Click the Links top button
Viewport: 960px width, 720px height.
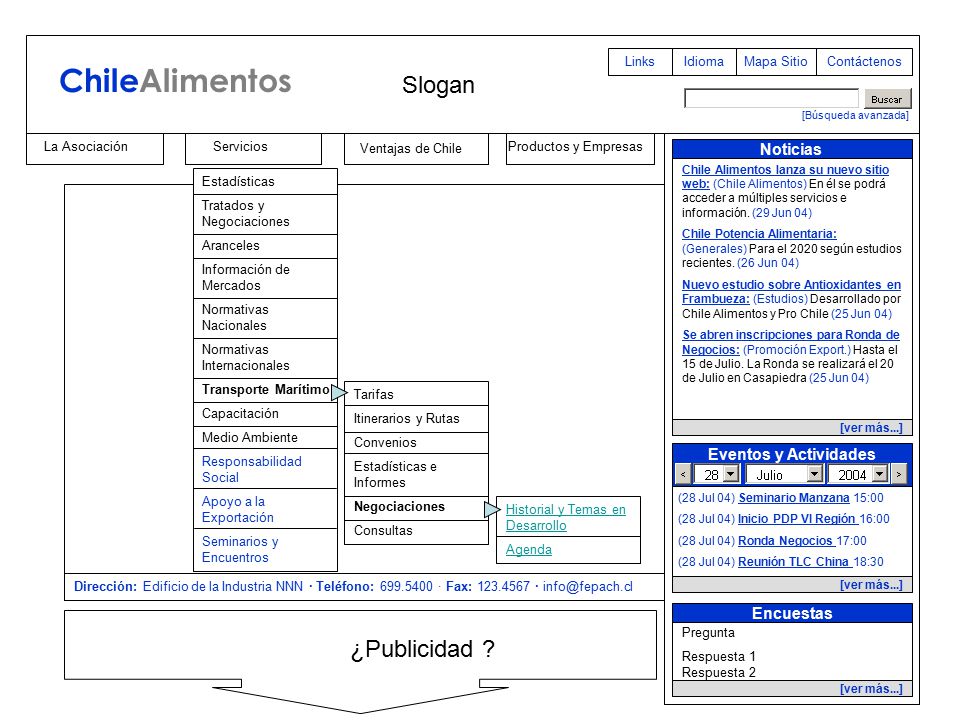point(640,62)
